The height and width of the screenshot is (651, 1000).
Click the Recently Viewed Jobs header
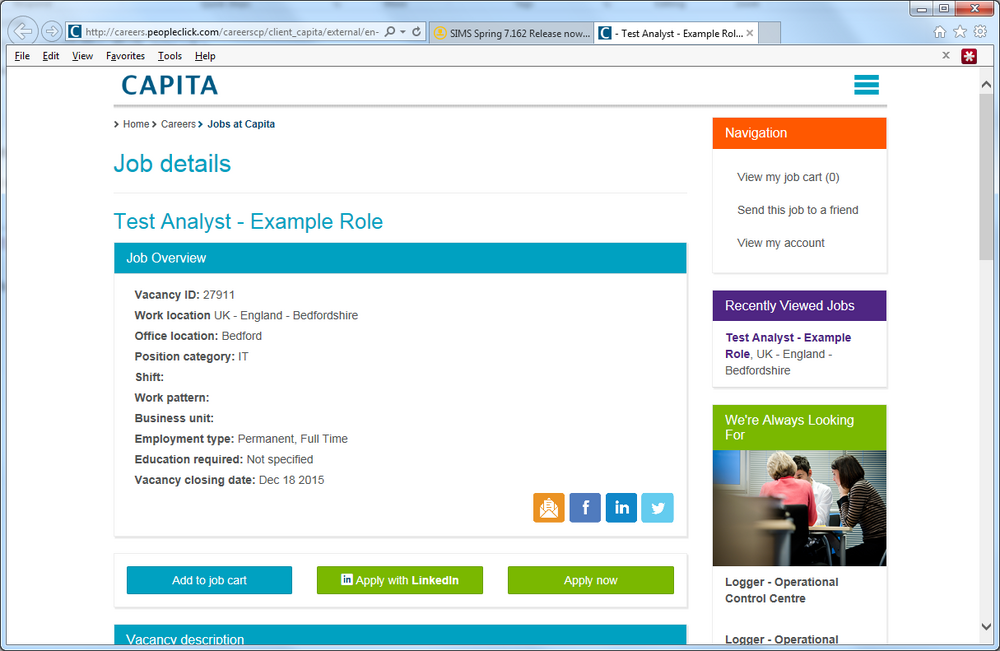799,306
